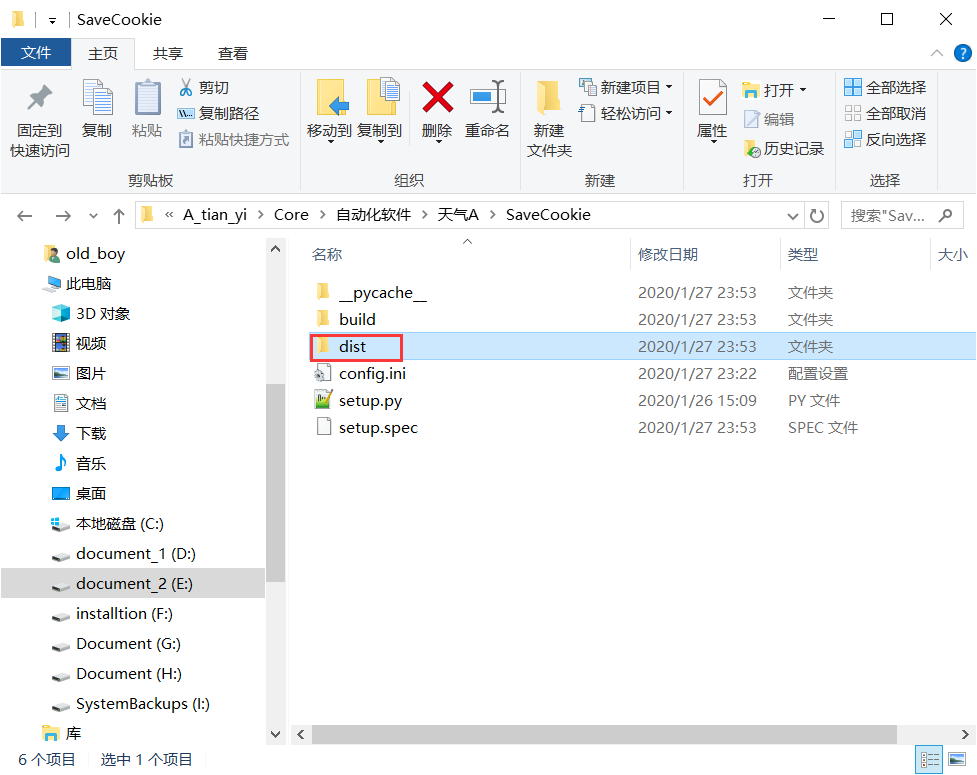This screenshot has width=977, height=775.
Task: Click the SaveCookie search box
Action: [x=902, y=216]
